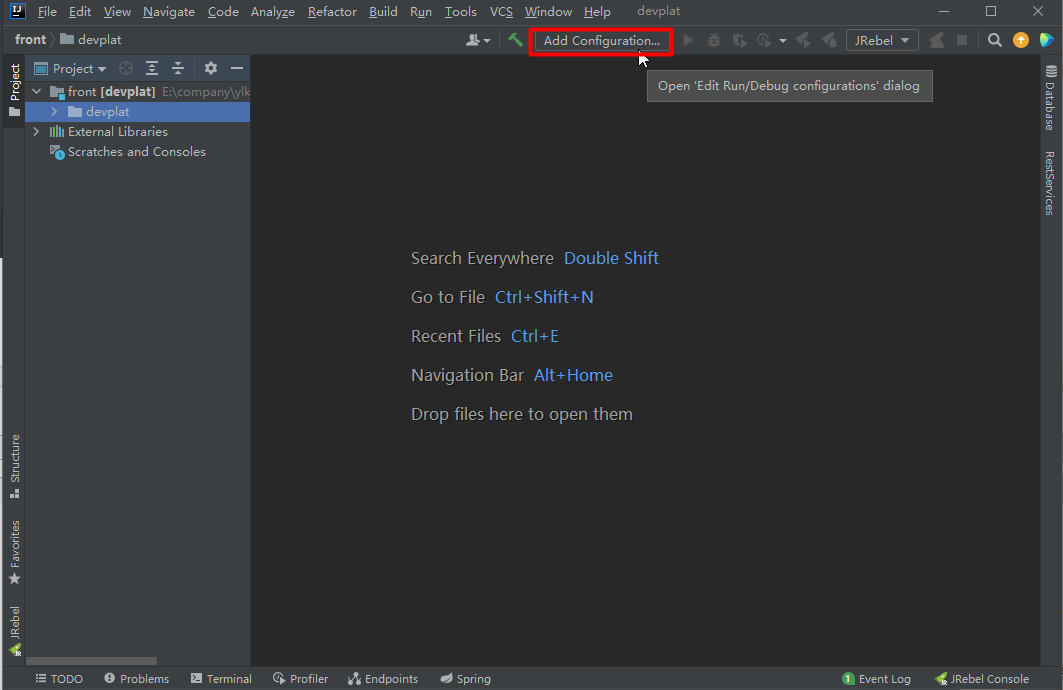Click the Add Configuration button
Screen dimensions: 1063x690
(x=601, y=41)
